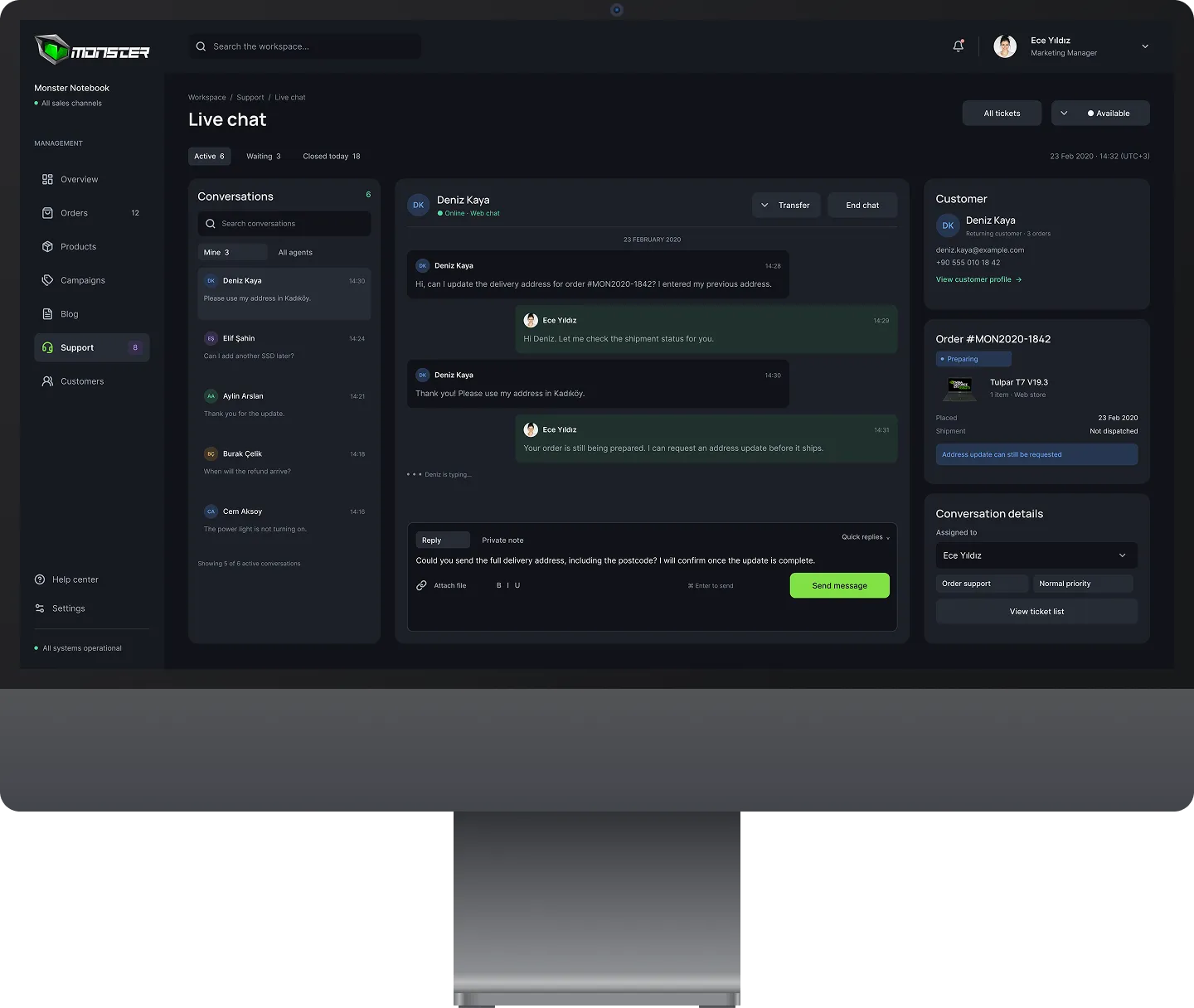Click Ece Yıldız avatar in 14:29 message
The height and width of the screenshot is (1008, 1194).
click(531, 320)
